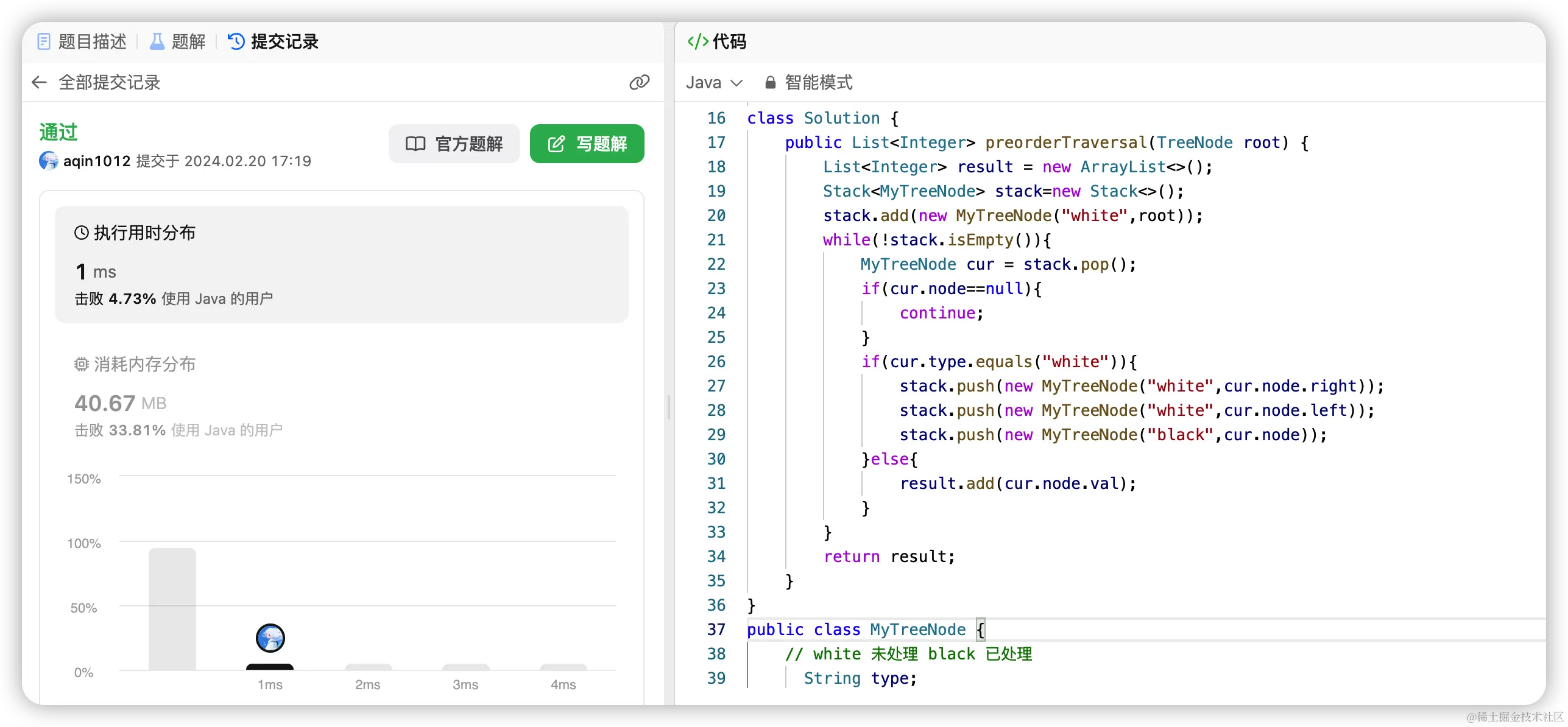Viewport: 1568px width, 727px height.
Task: Select the 执行用时分布 runtime card
Action: [341, 264]
